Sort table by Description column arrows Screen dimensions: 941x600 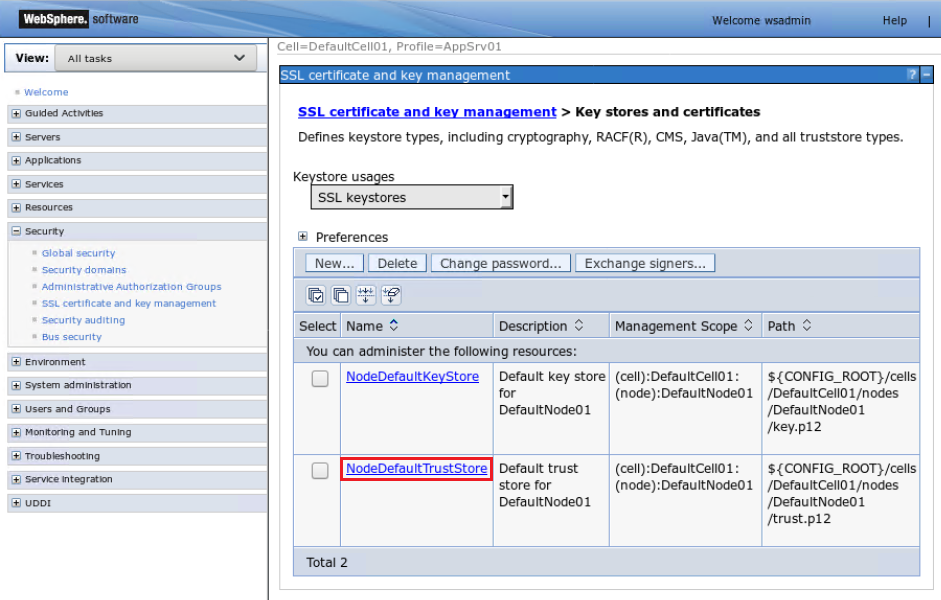[579, 325]
